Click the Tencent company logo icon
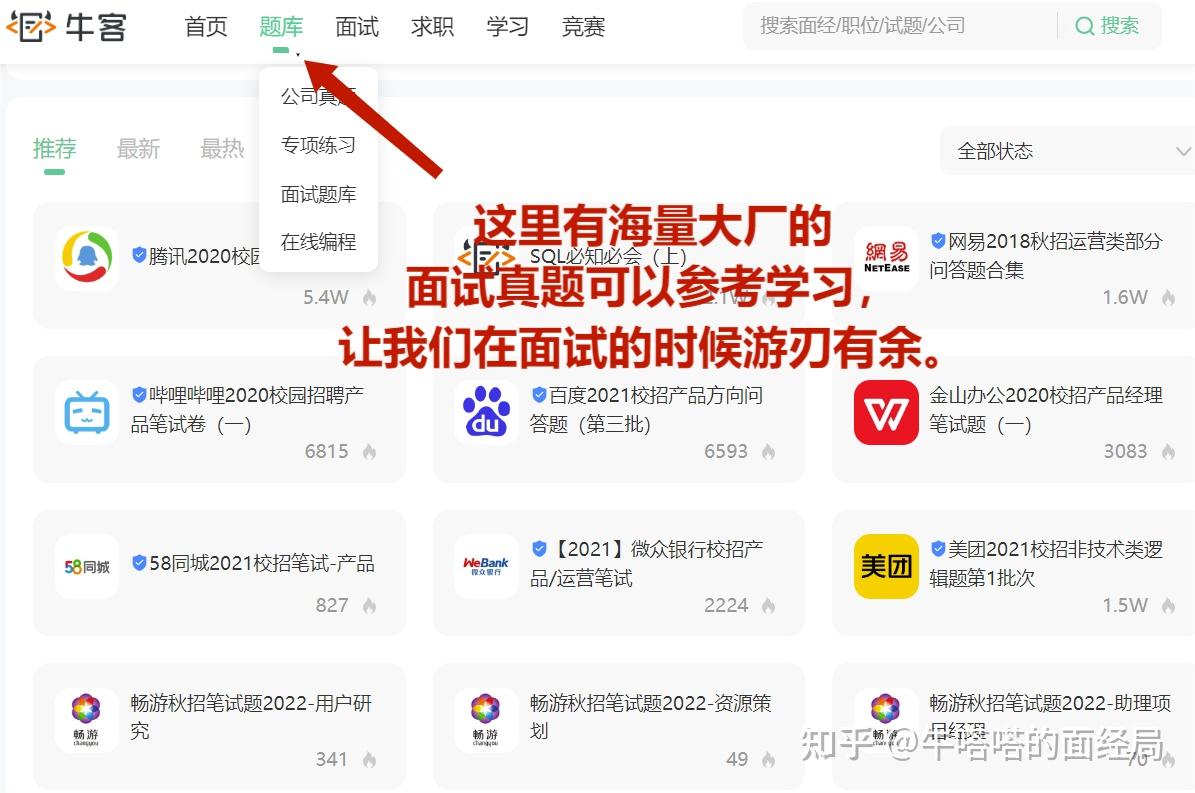Viewport: 1195px width, 793px height. [87, 257]
